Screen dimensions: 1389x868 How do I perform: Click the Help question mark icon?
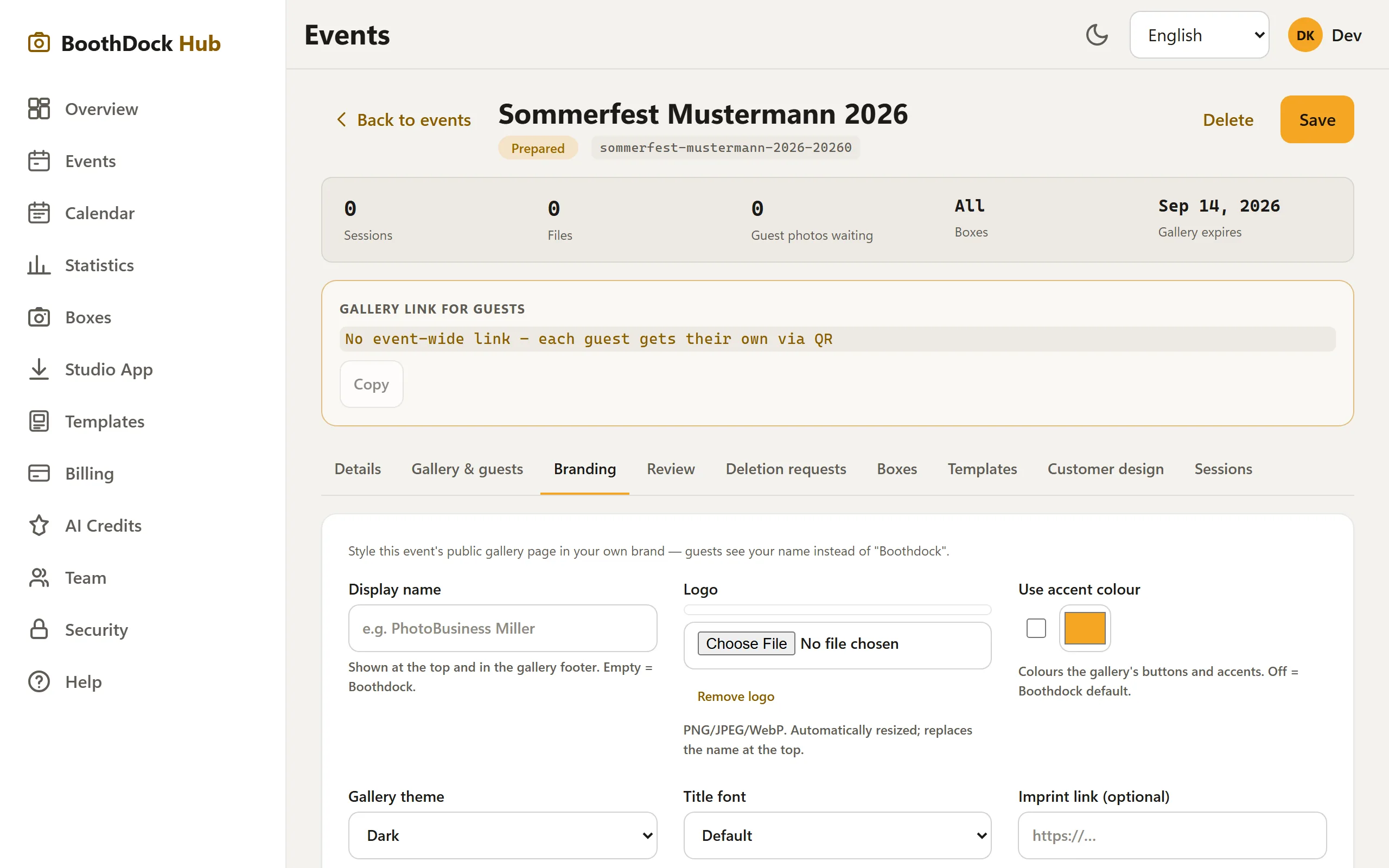[x=39, y=682]
